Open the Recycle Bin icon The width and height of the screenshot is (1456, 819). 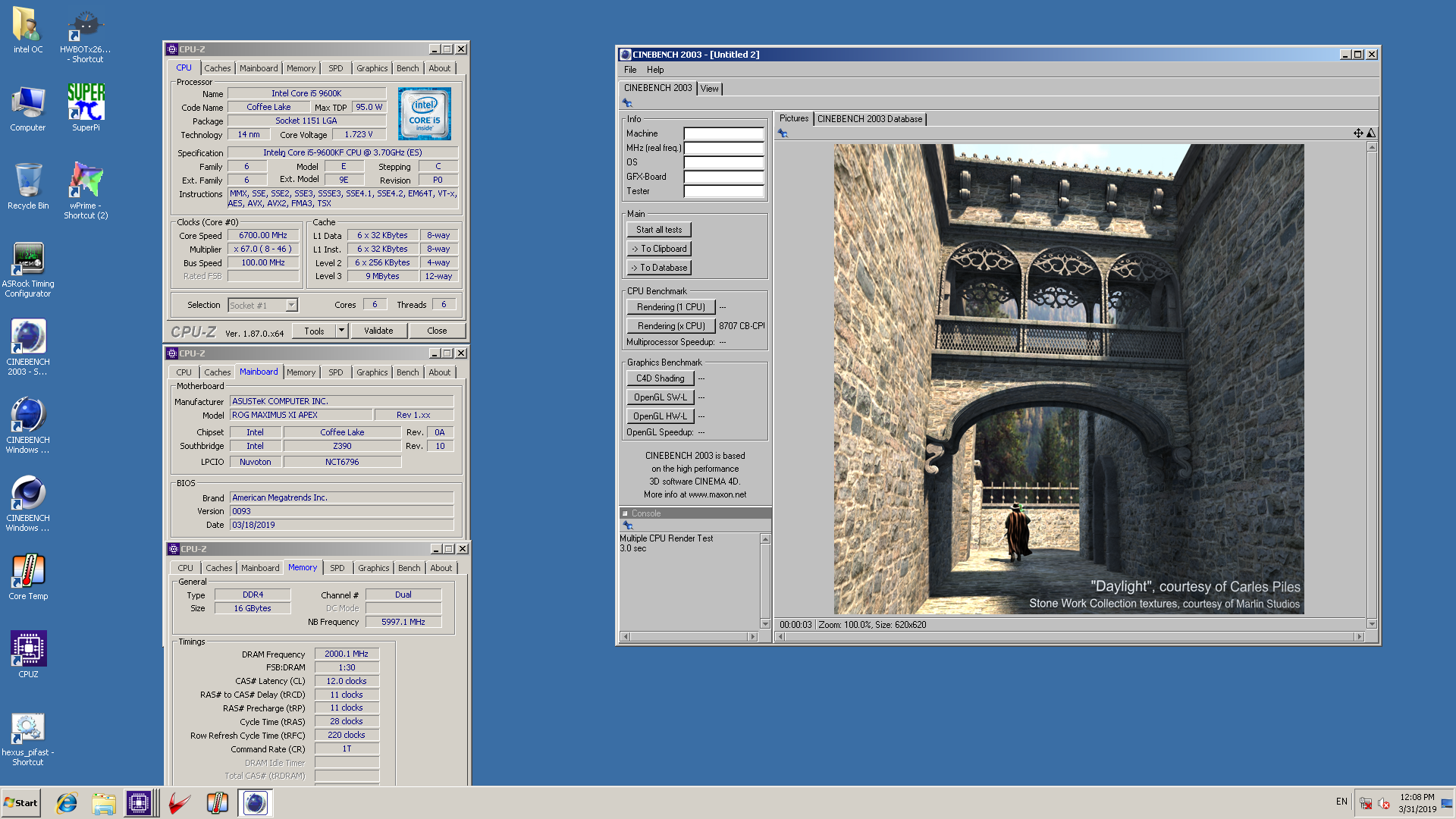click(x=28, y=187)
